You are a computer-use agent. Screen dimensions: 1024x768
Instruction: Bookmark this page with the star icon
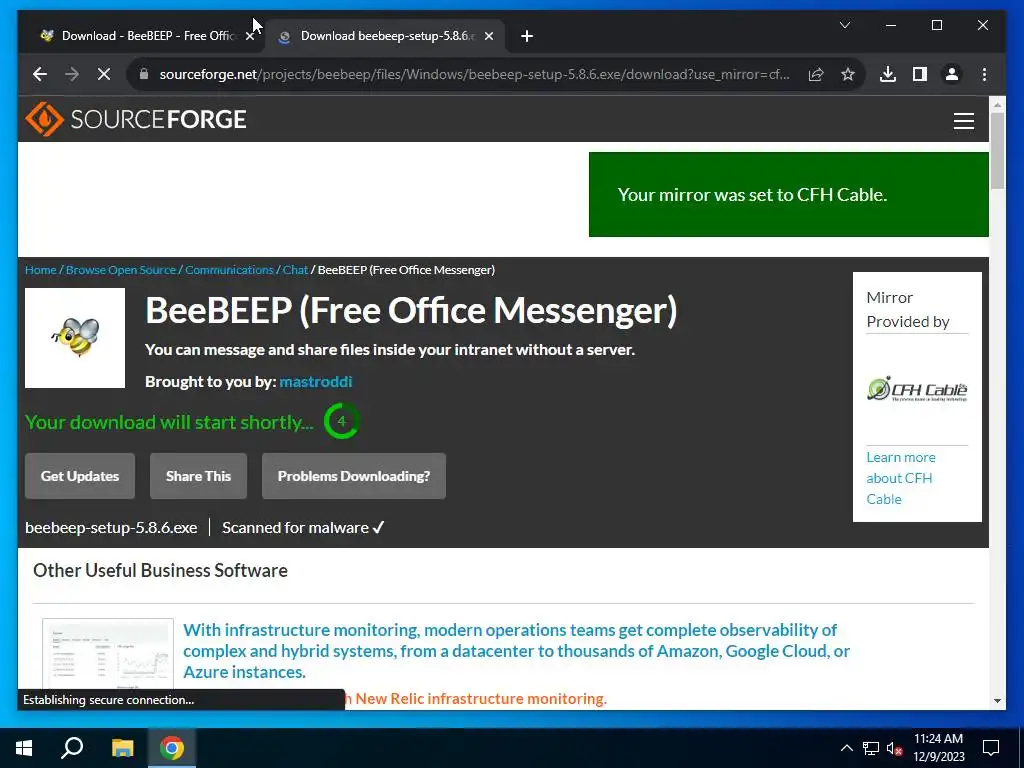click(848, 74)
